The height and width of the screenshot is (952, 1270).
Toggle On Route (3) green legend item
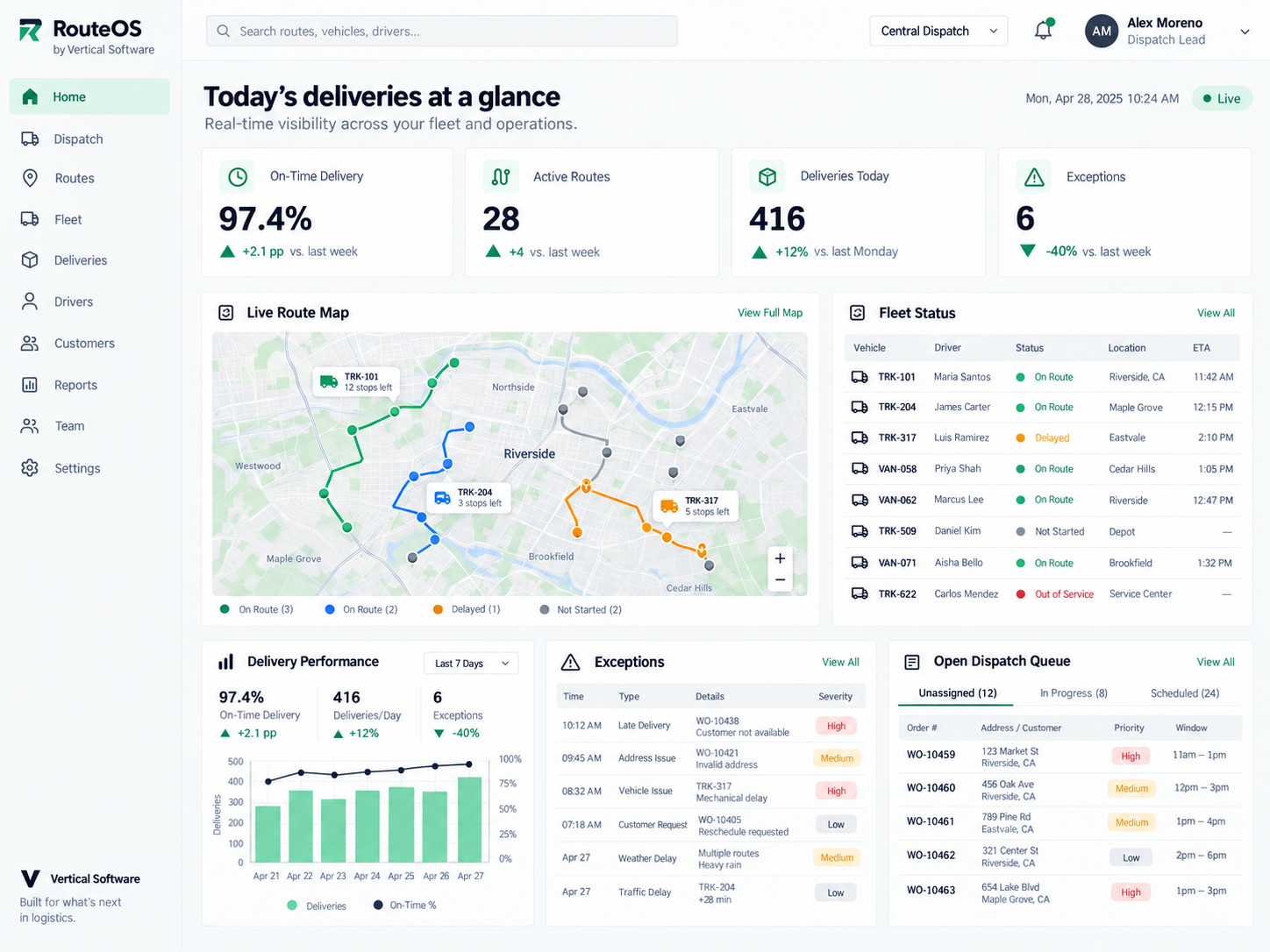click(x=257, y=609)
